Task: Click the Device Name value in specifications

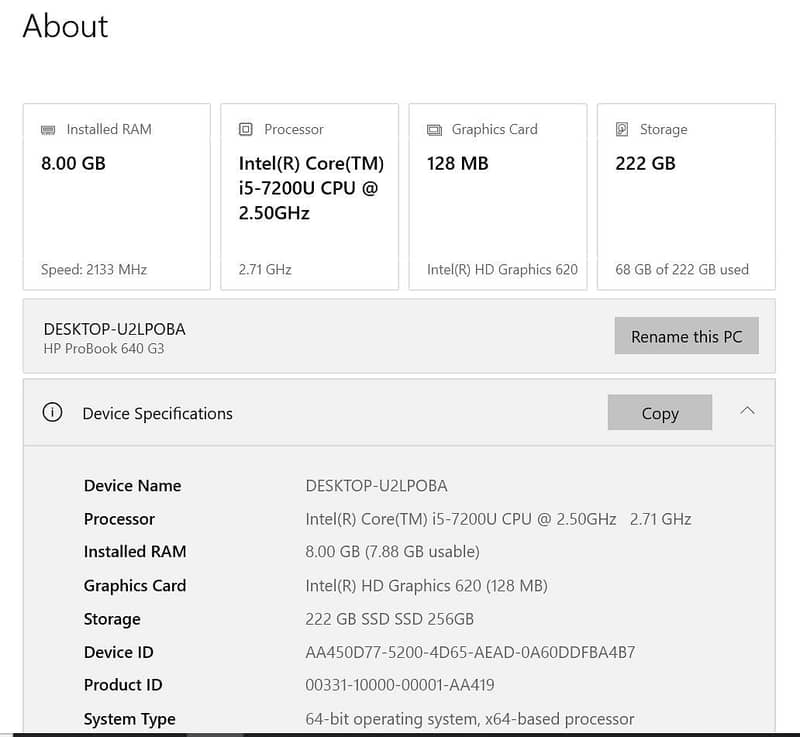Action: (x=376, y=486)
